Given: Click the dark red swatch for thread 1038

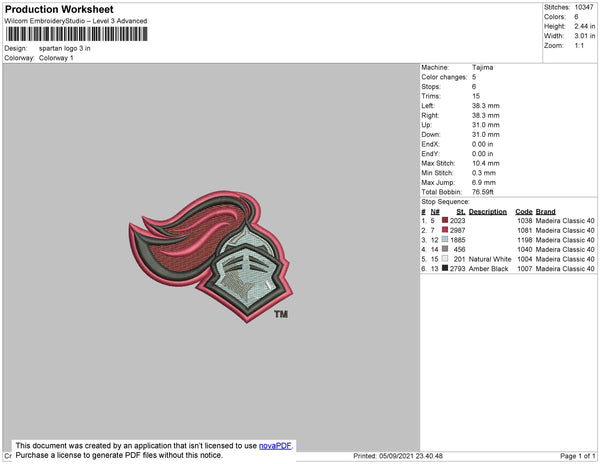Looking at the screenshot, I should coord(445,220).
